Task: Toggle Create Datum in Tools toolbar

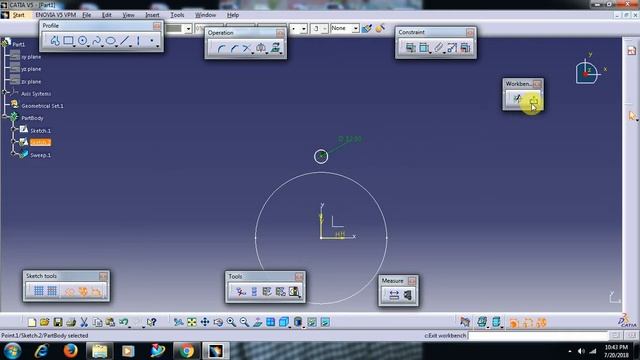Action: 240,291
